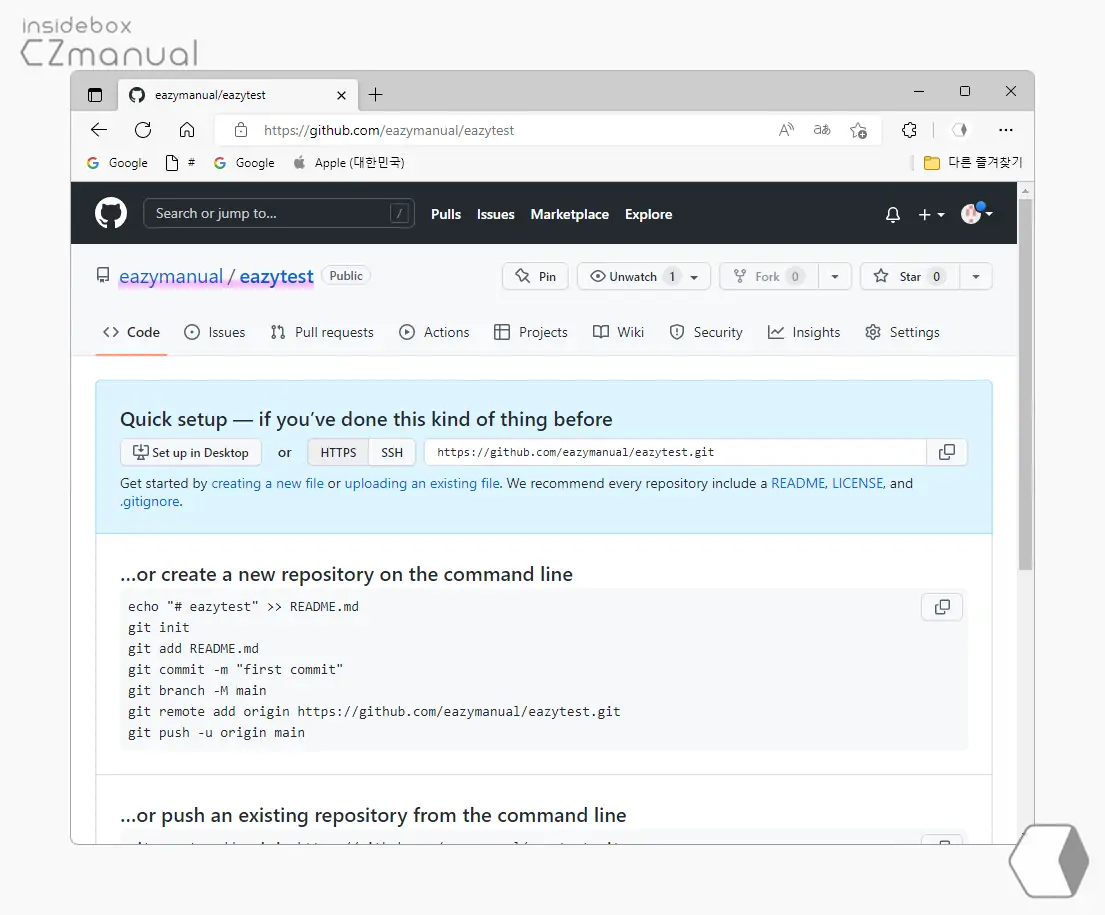Open the Code tab
1105x915 pixels.
(131, 332)
